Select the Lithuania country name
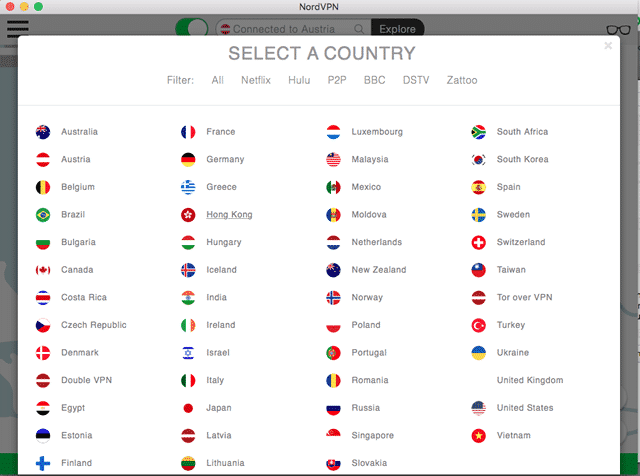The image size is (640, 476). click(x=225, y=463)
